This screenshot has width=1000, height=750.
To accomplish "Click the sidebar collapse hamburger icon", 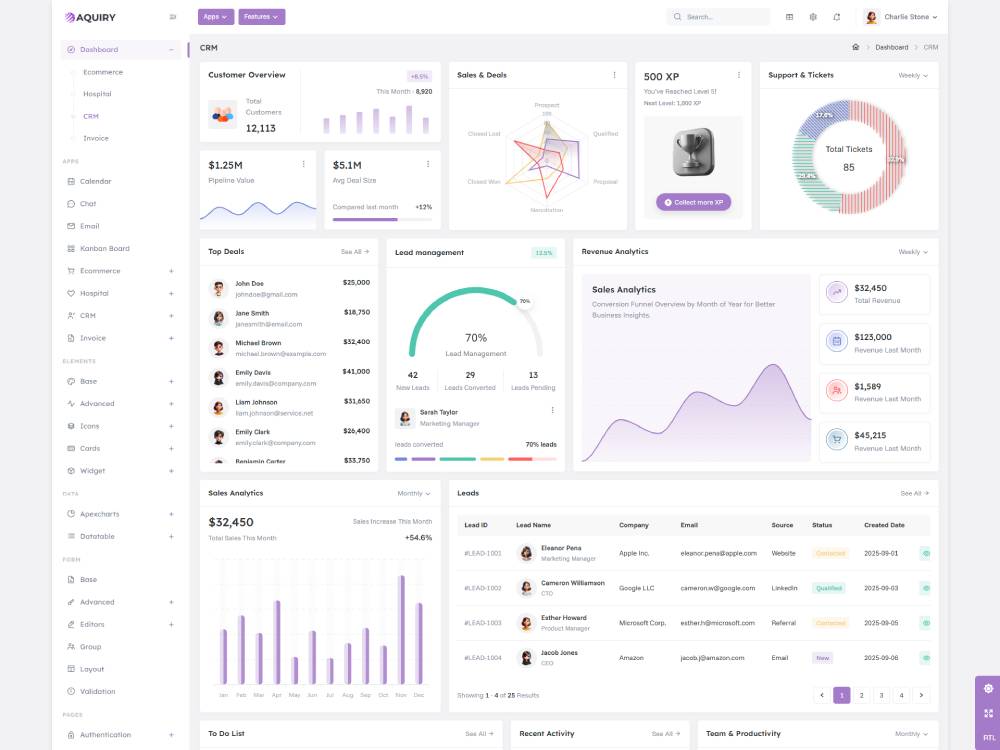I will point(173,17).
